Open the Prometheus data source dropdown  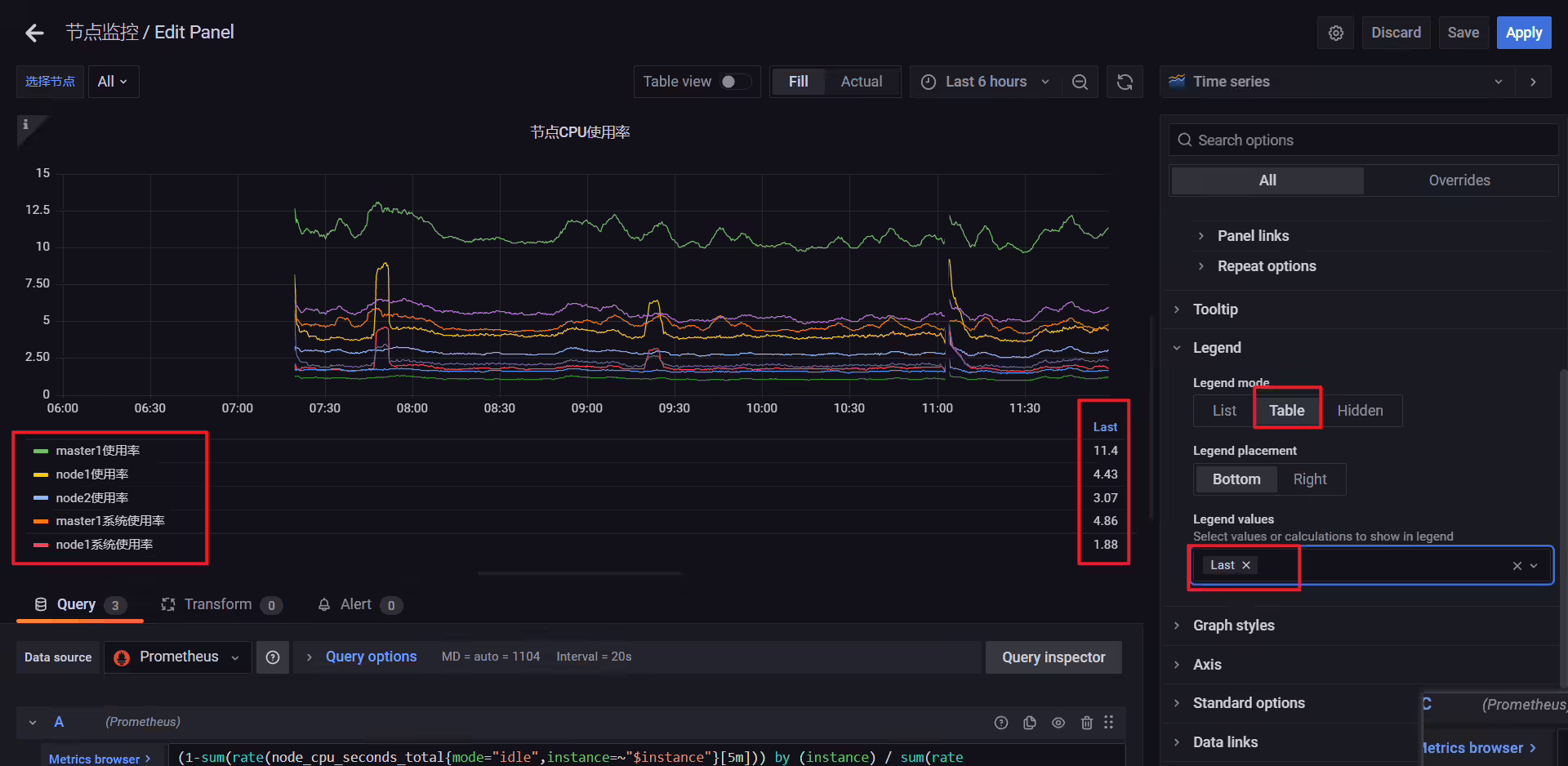click(x=178, y=657)
